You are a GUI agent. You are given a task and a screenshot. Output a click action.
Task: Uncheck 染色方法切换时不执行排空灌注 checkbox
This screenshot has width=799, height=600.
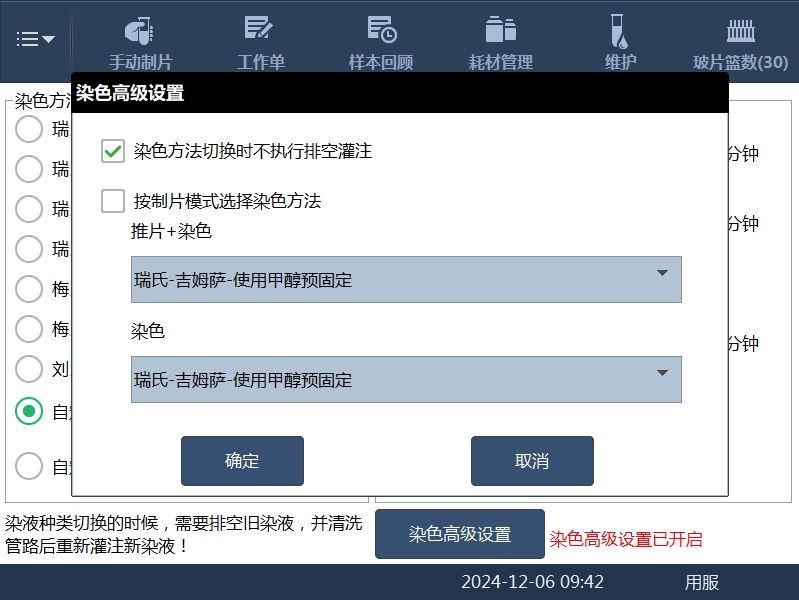pyautogui.click(x=113, y=152)
